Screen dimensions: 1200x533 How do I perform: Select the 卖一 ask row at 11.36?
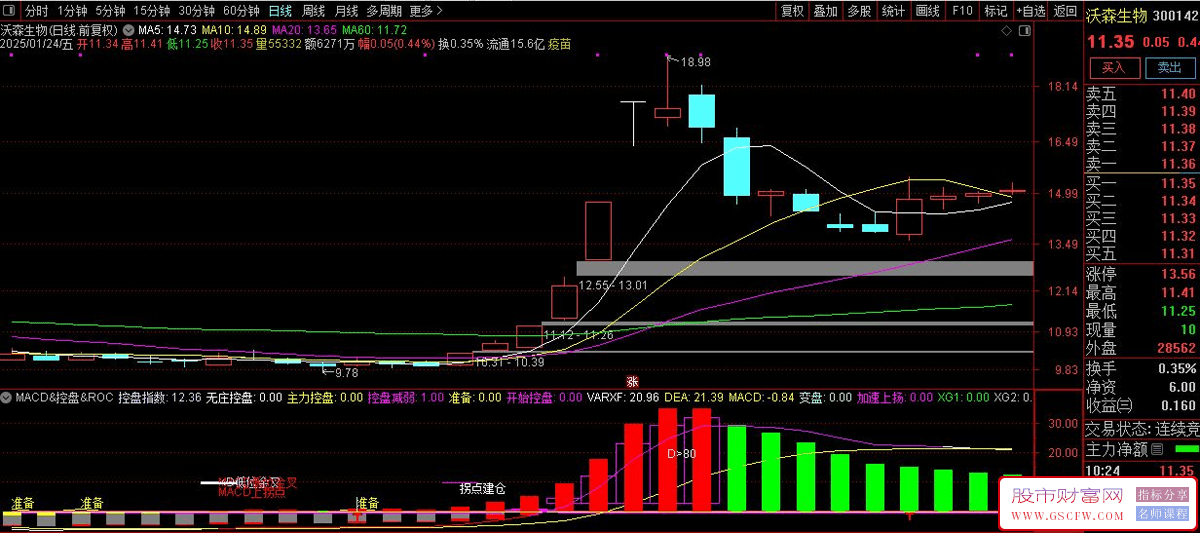1142,164
